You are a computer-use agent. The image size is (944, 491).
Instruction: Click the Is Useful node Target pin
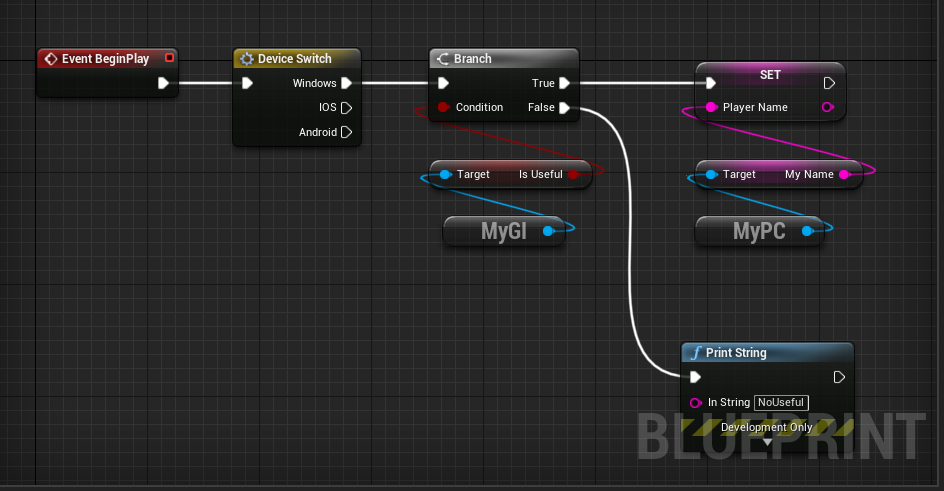click(x=446, y=174)
